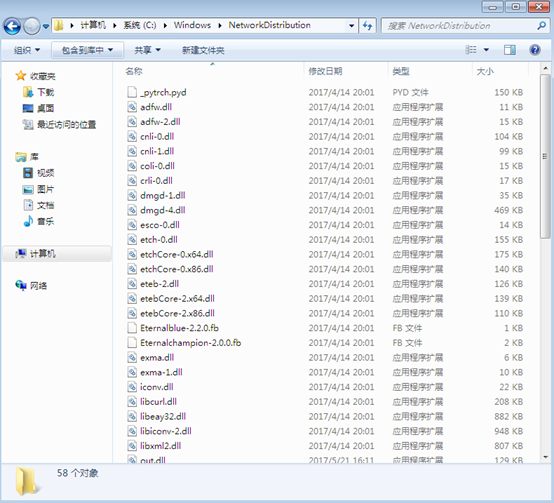This screenshot has height=503, width=554.
Task: Click the Windows breadcrumb in address bar
Action: tap(192, 25)
